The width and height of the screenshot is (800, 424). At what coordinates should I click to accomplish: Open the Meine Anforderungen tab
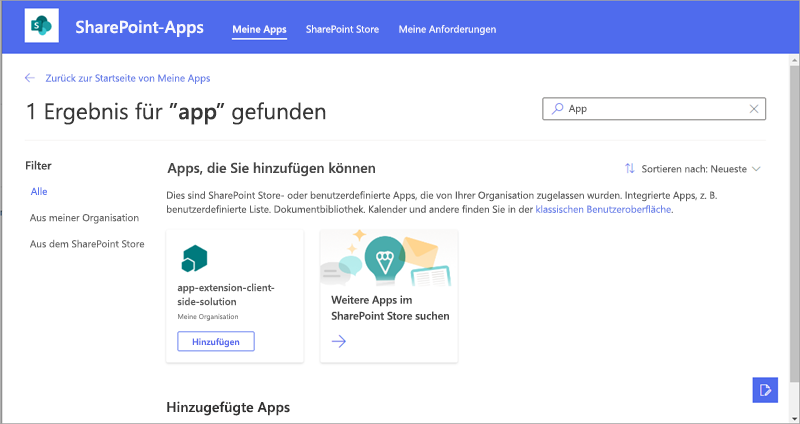[447, 30]
